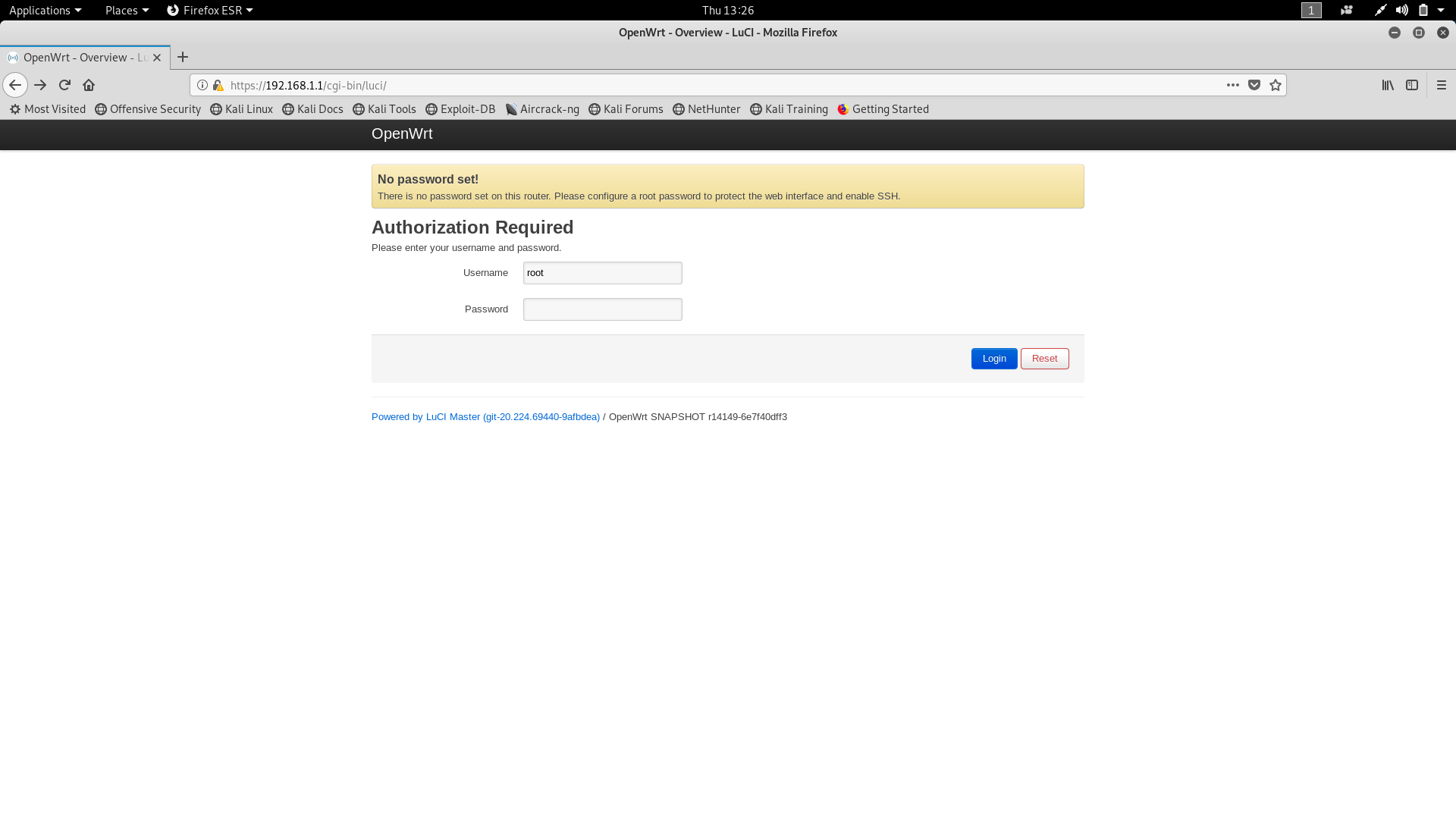
Task: Reload the current page
Action: (x=64, y=85)
